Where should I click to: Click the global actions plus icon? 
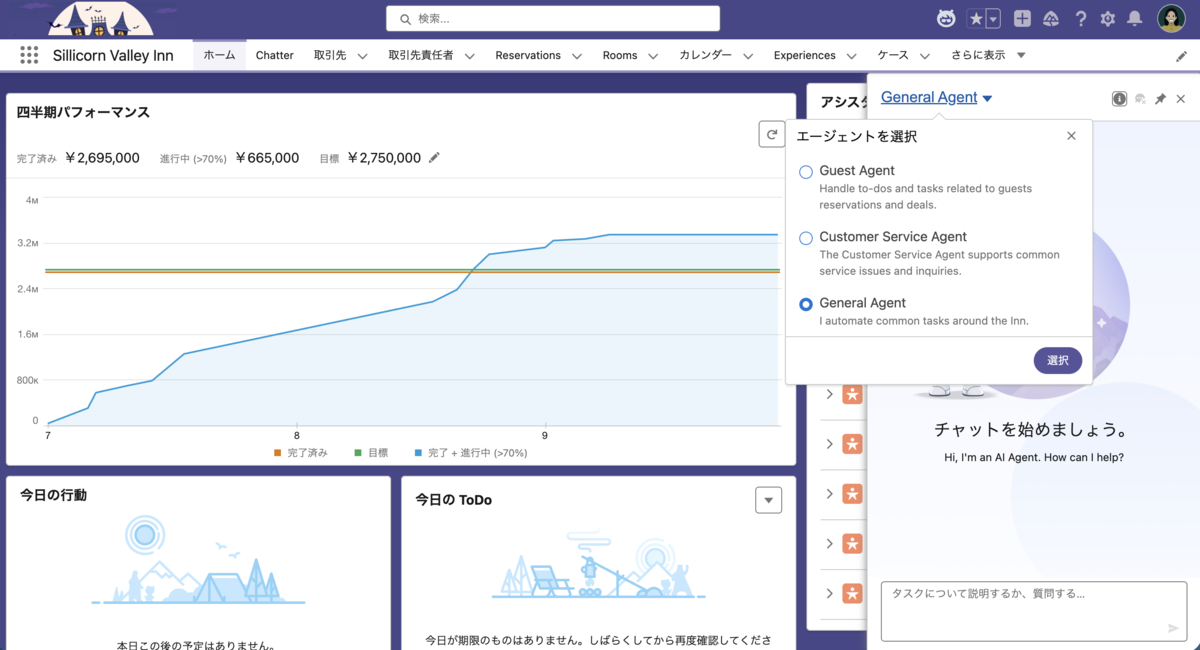pyautogui.click(x=1022, y=18)
